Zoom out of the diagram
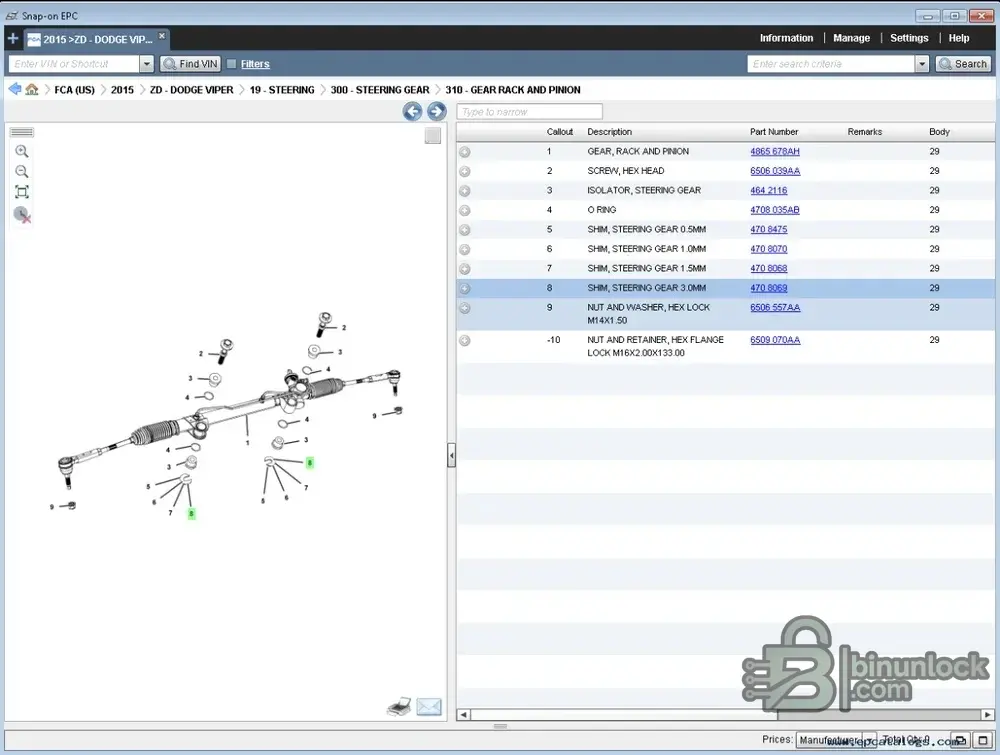This screenshot has width=1000, height=755. coord(22,172)
